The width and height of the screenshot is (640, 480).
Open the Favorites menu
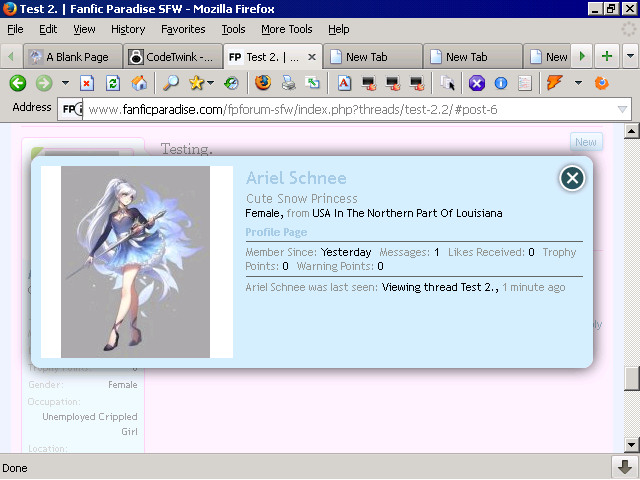[183, 29]
